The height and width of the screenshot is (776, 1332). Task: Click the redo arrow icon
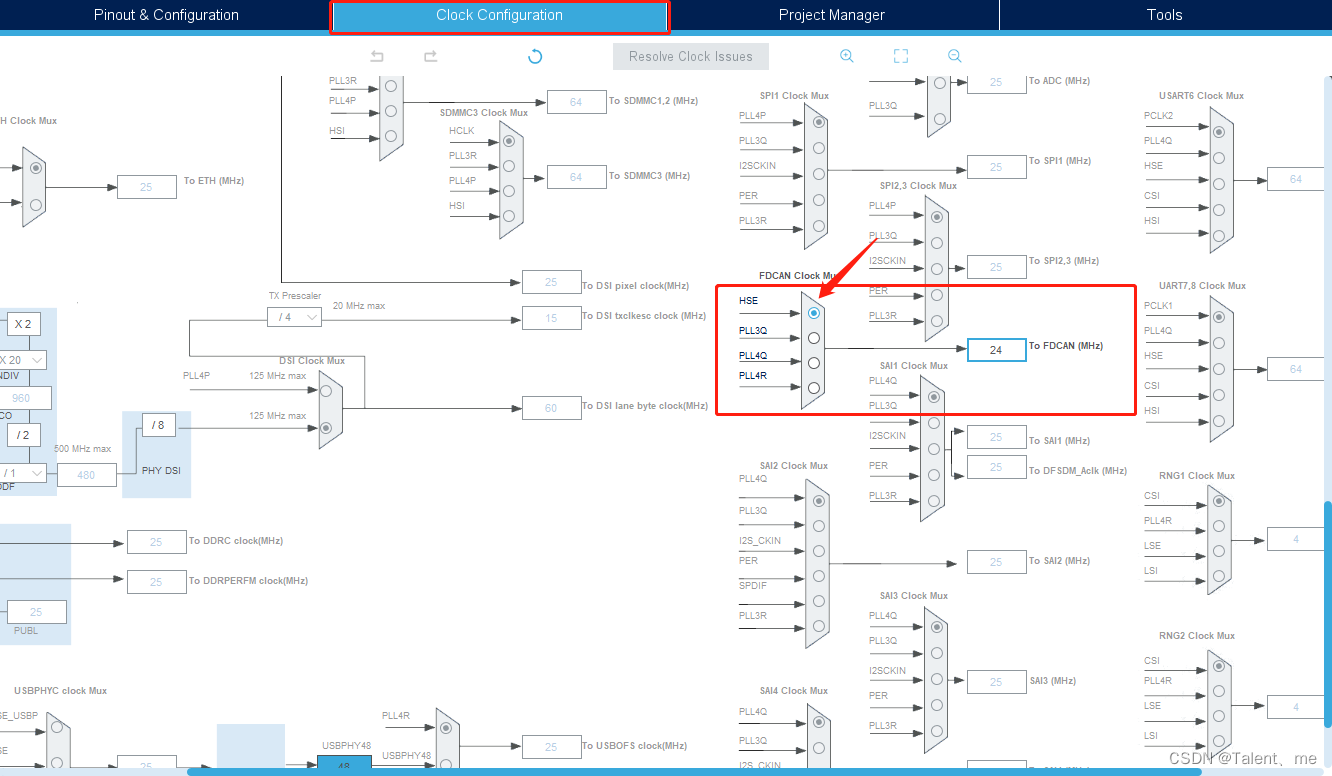430,56
